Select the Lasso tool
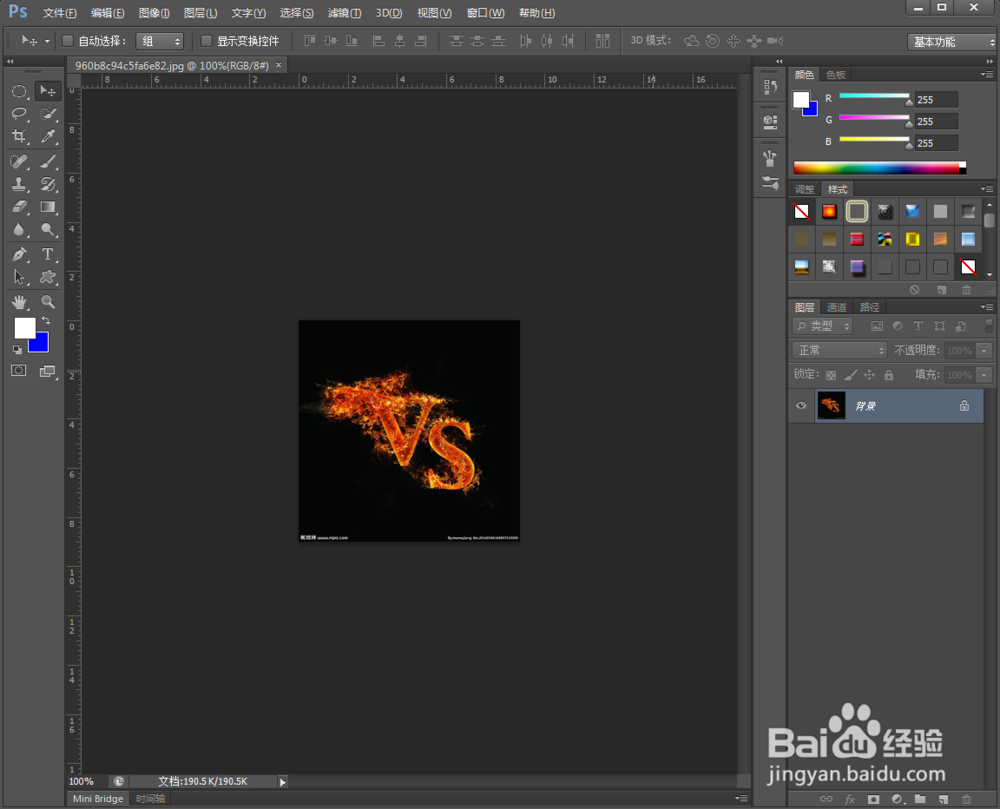This screenshot has width=1000, height=809. pos(19,113)
